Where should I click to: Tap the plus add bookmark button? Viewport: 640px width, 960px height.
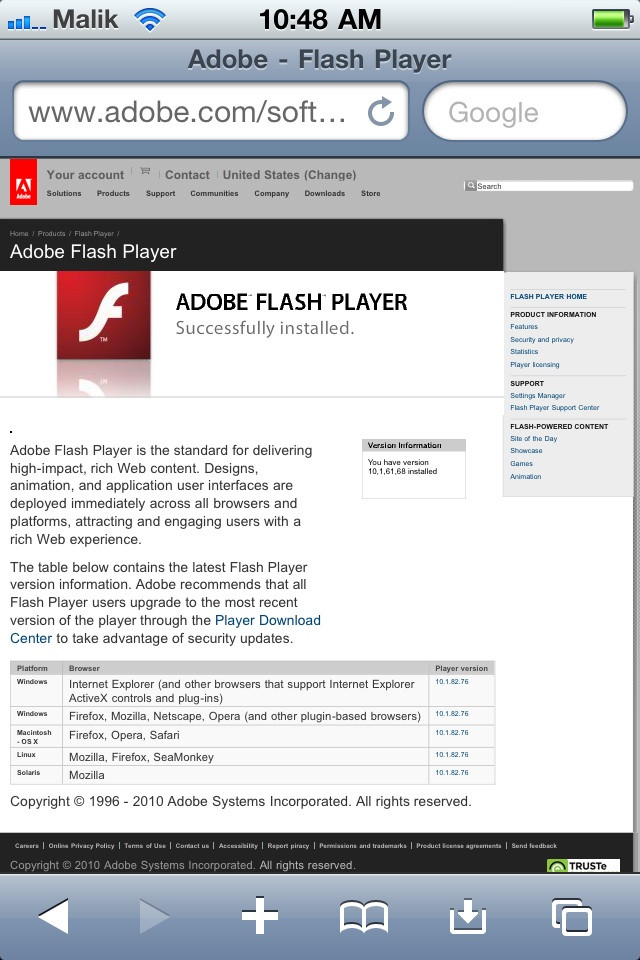(260, 916)
